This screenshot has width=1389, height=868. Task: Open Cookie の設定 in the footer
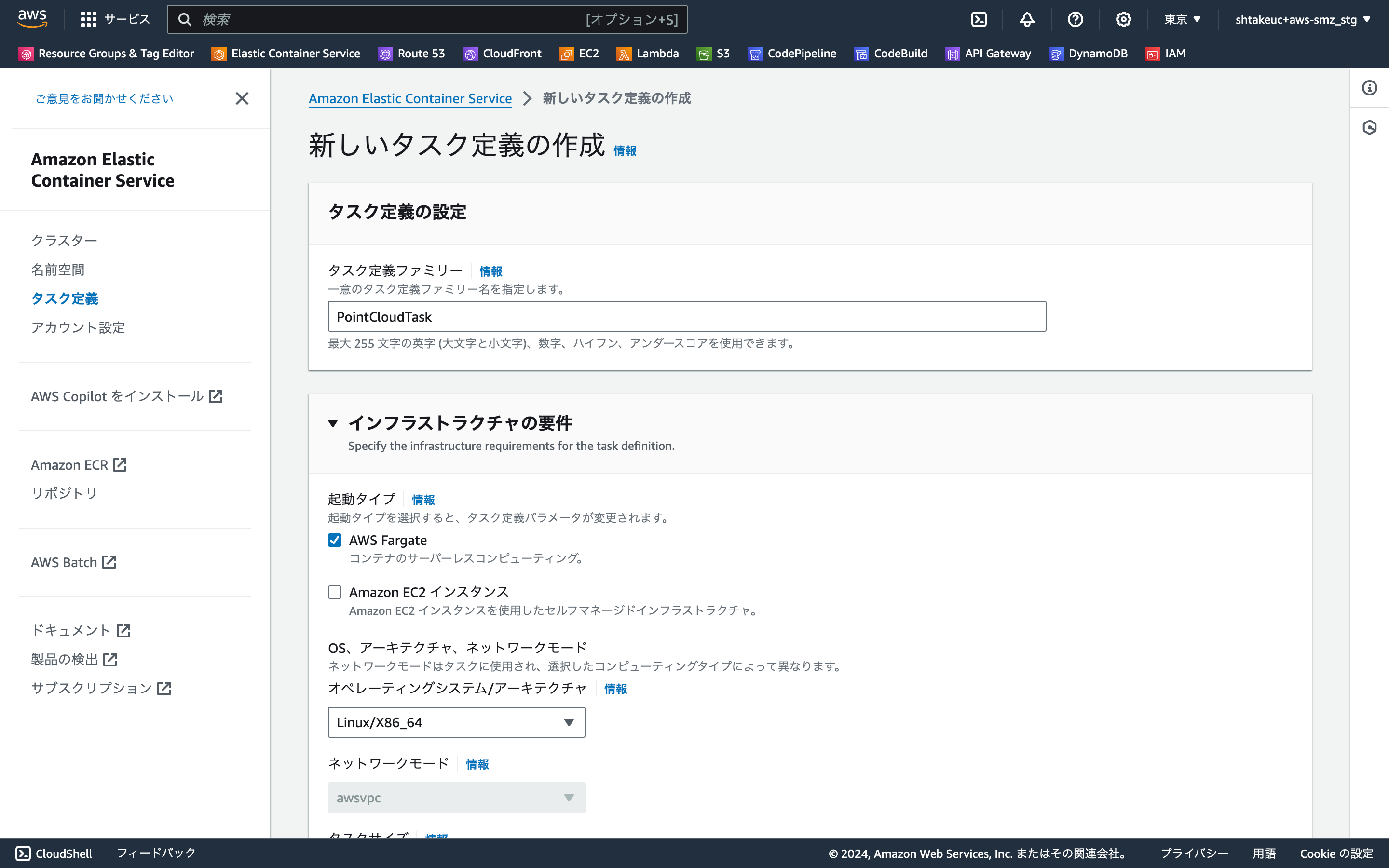click(1336, 853)
